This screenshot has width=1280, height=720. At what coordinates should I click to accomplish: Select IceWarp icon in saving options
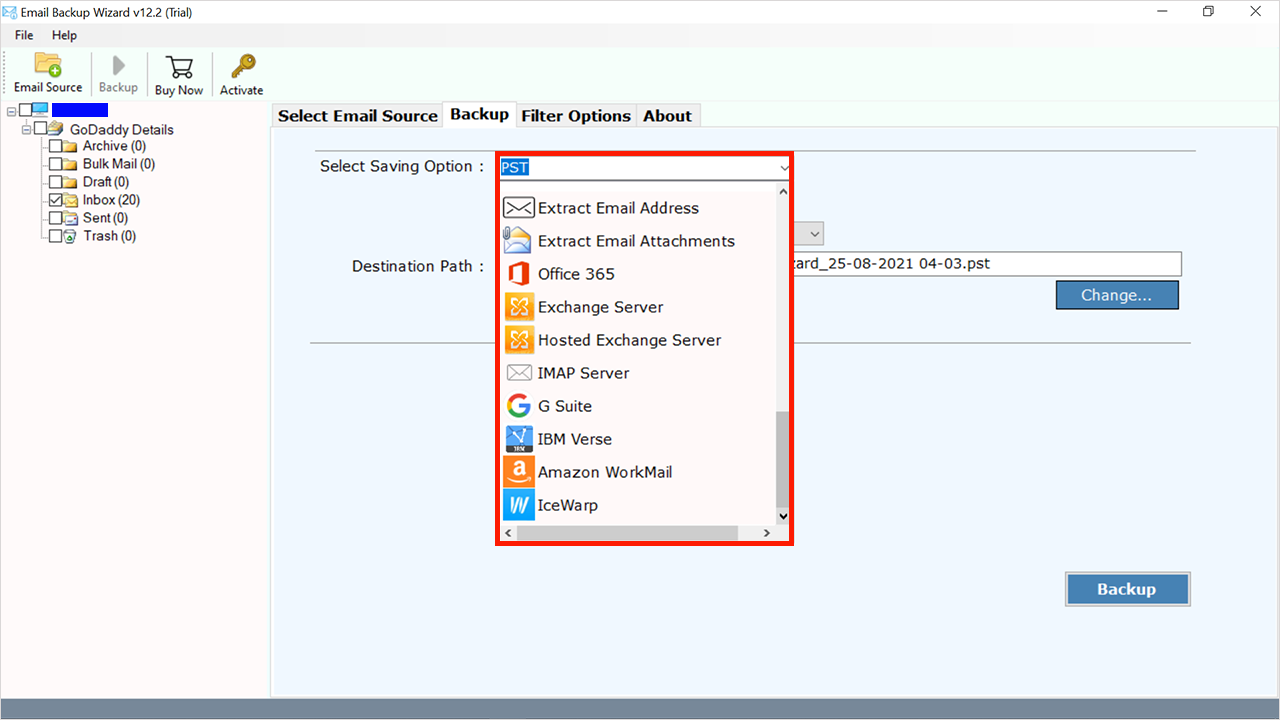point(518,505)
